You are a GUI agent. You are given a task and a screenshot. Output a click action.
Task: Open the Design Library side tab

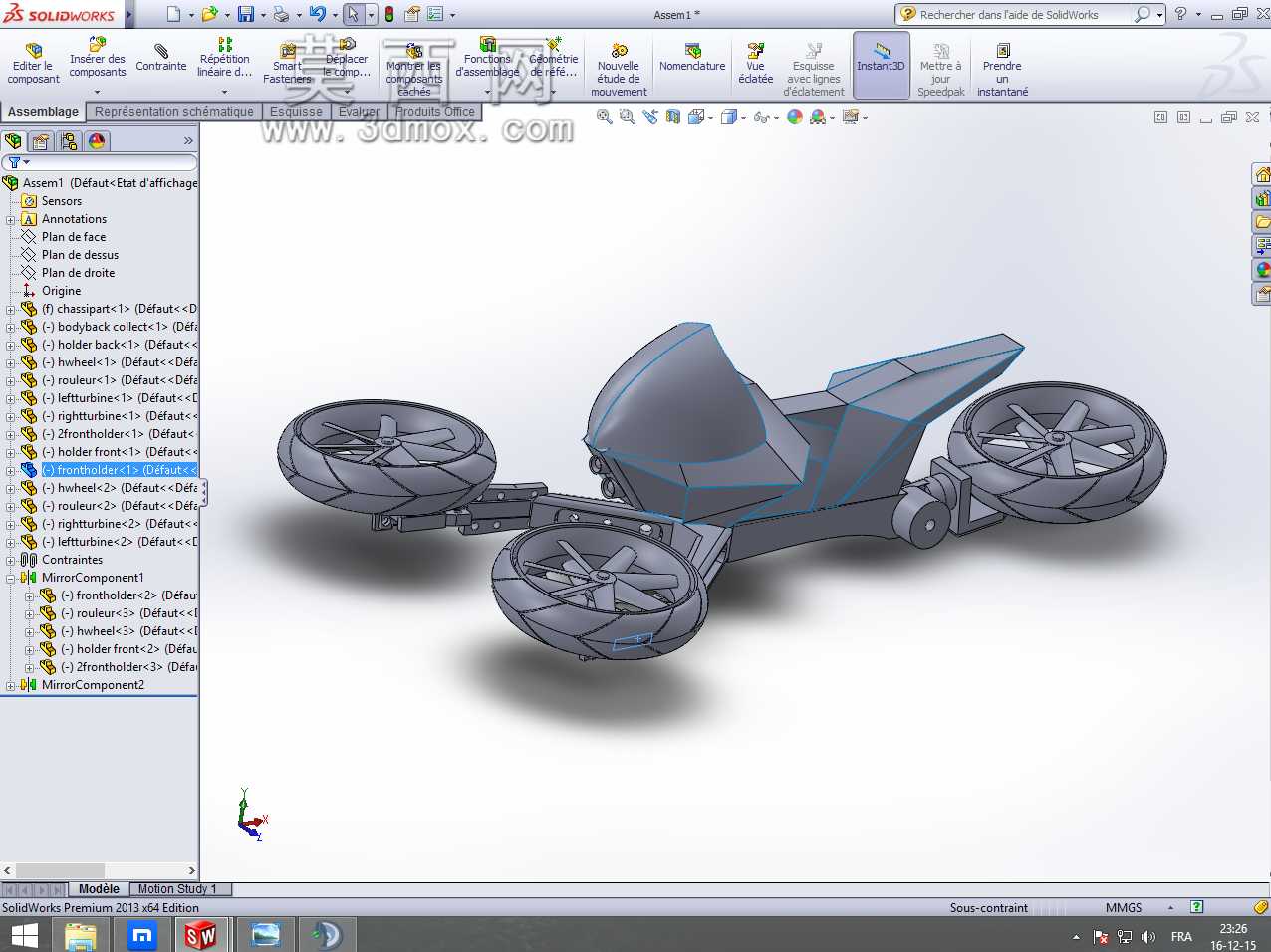tap(1262, 198)
